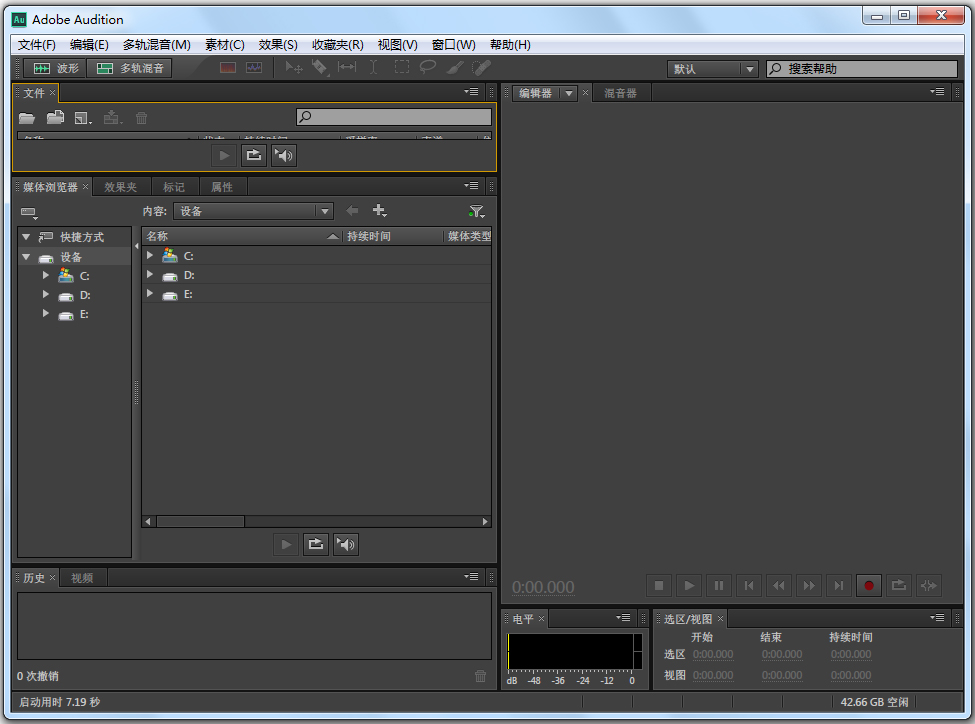The image size is (975, 724).
Task: Click Play button in Files panel
Action: 224,155
